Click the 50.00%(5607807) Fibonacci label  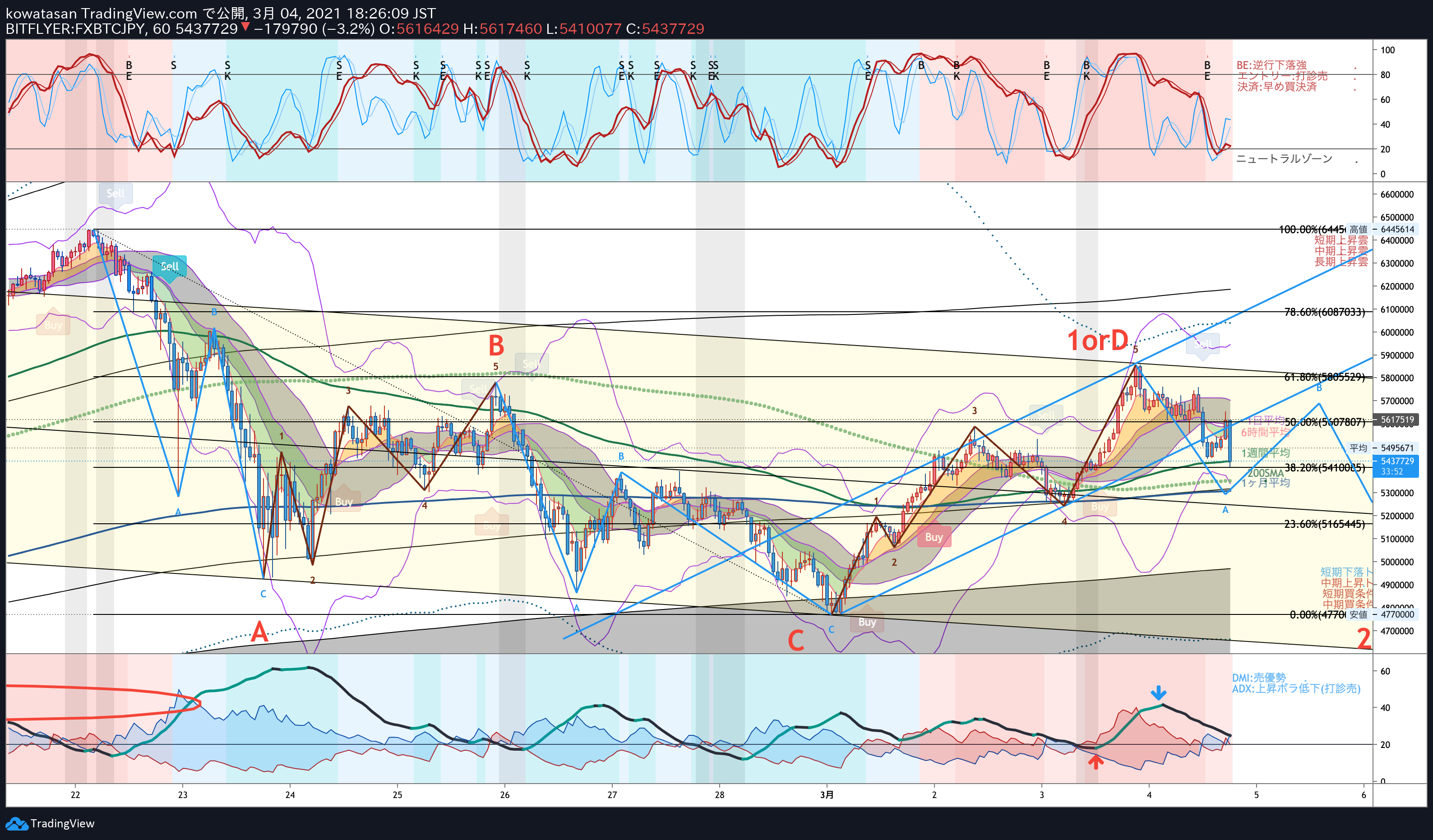(x=1324, y=422)
